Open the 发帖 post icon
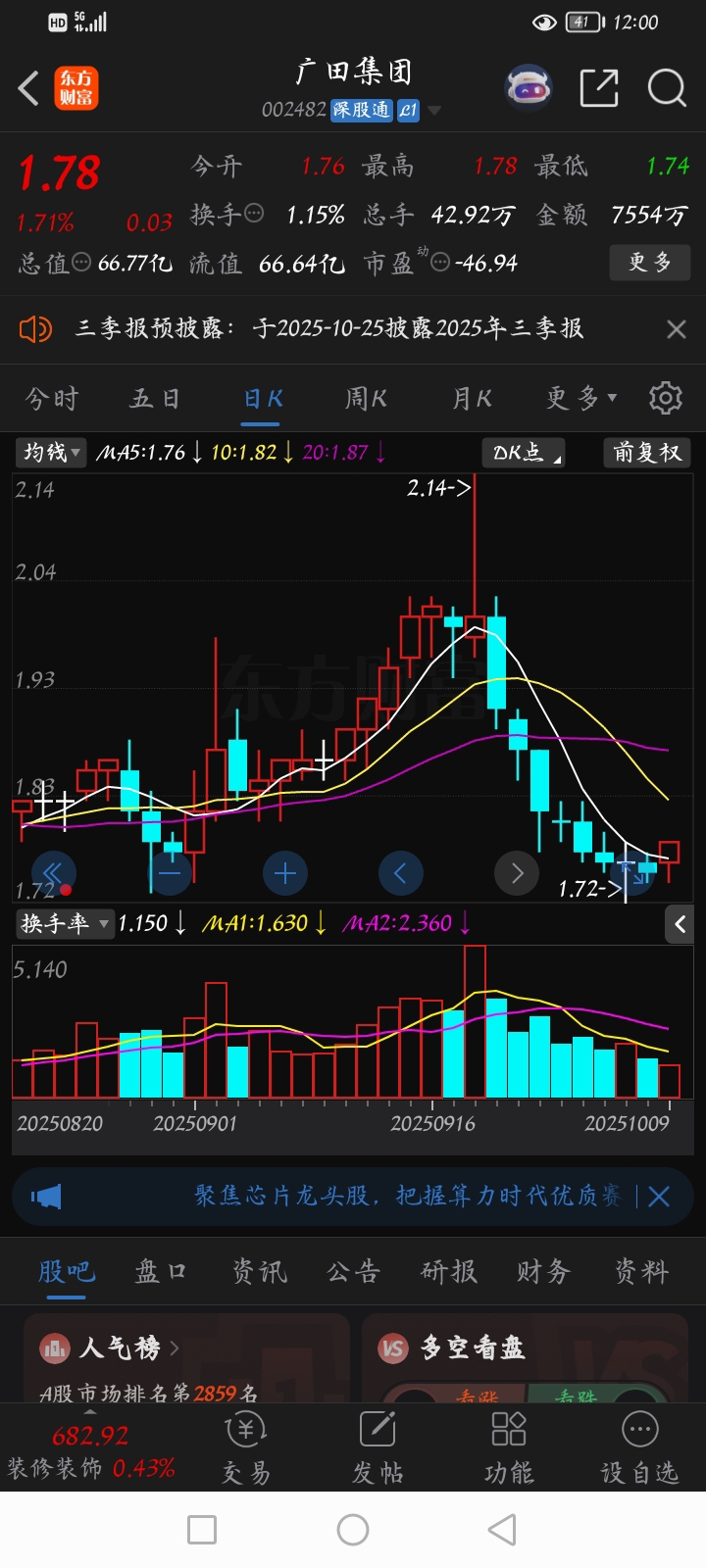The height and width of the screenshot is (1568, 706). tap(378, 1448)
